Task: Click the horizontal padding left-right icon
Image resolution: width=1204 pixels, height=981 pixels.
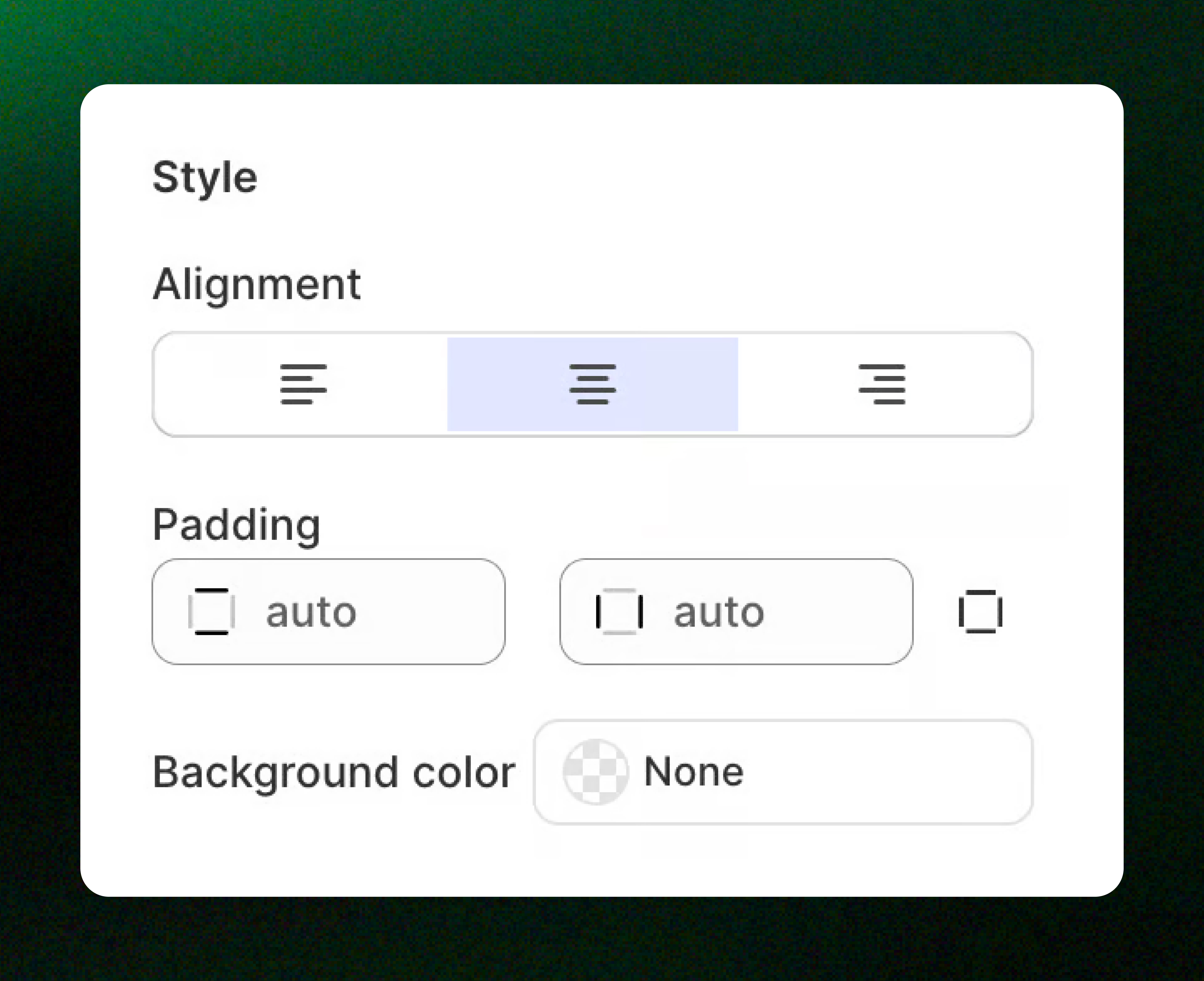Action: 619,612
